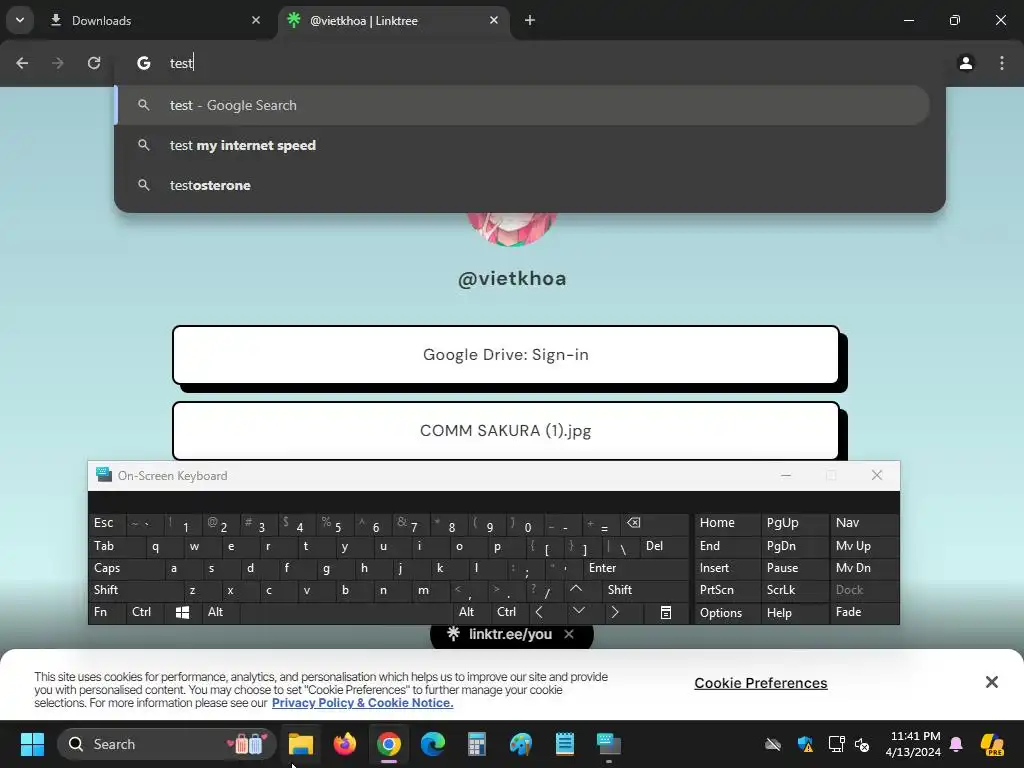Click the Del key on the keyboard
1024x768 pixels.
click(664, 547)
